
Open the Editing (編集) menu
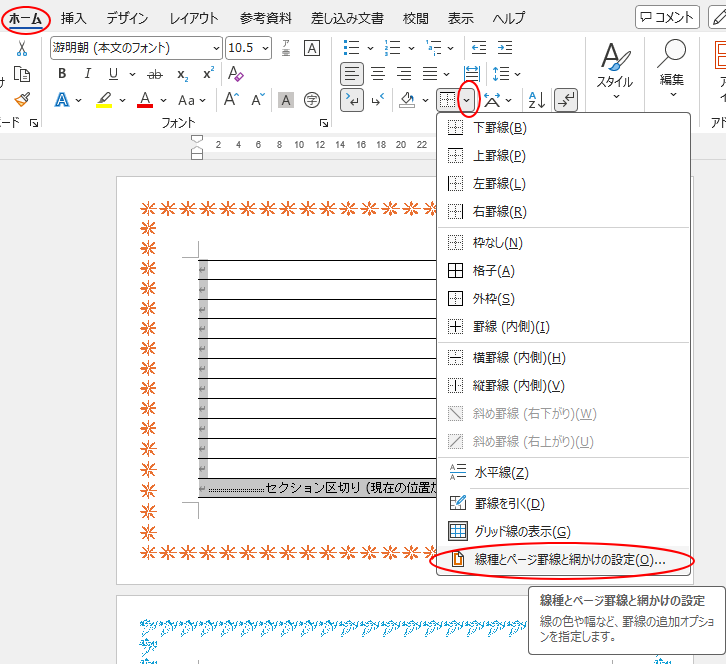pyautogui.click(x=671, y=69)
